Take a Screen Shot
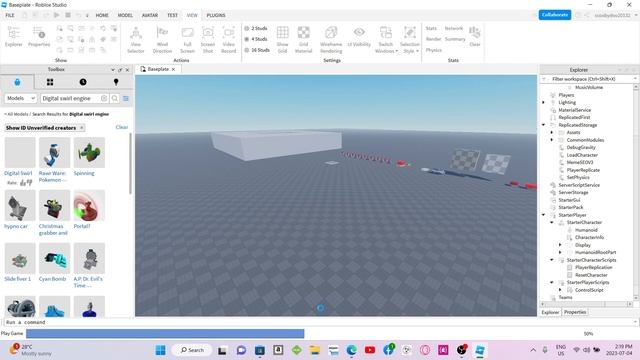This screenshot has width=640, height=360. 208,39
